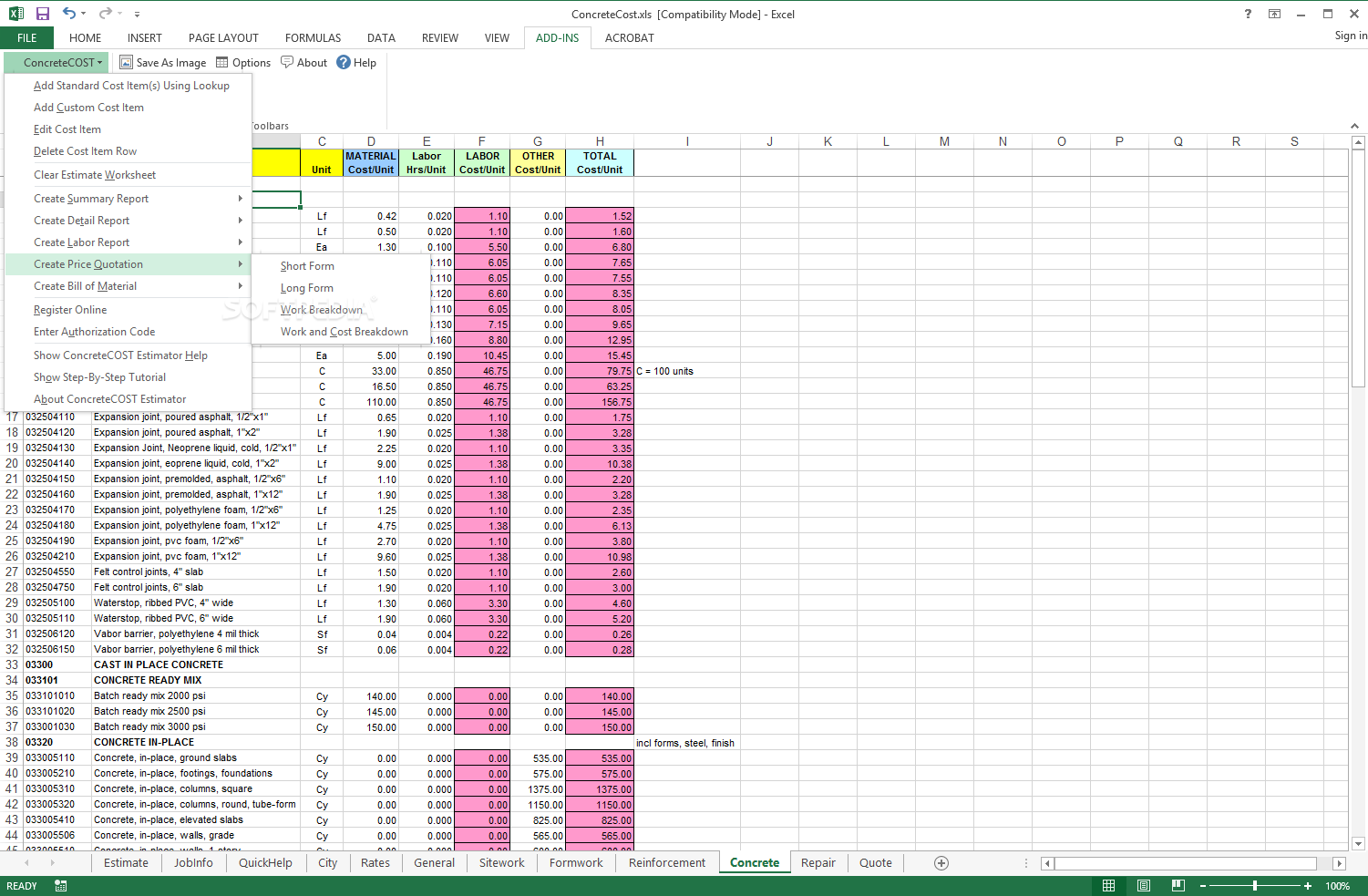Viewport: 1368px width, 896px height.
Task: Click the zoom out minus button
Action: [1203, 886]
